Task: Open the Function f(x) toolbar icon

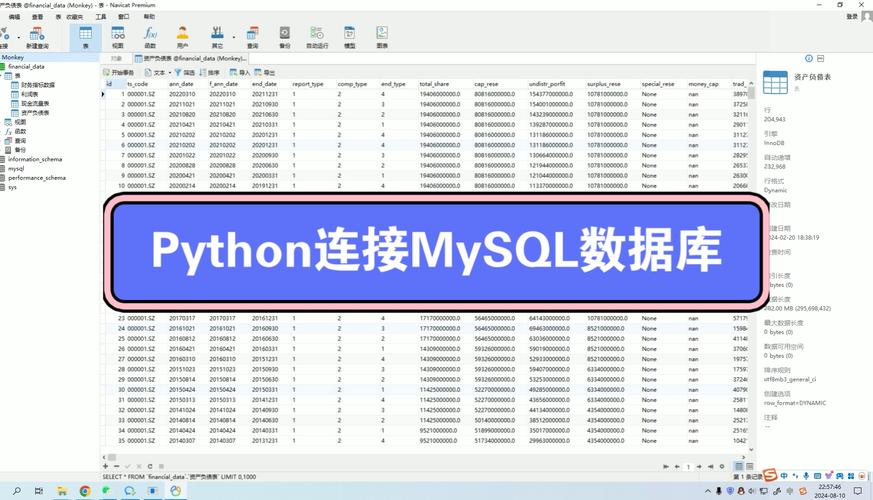Action: [150, 38]
